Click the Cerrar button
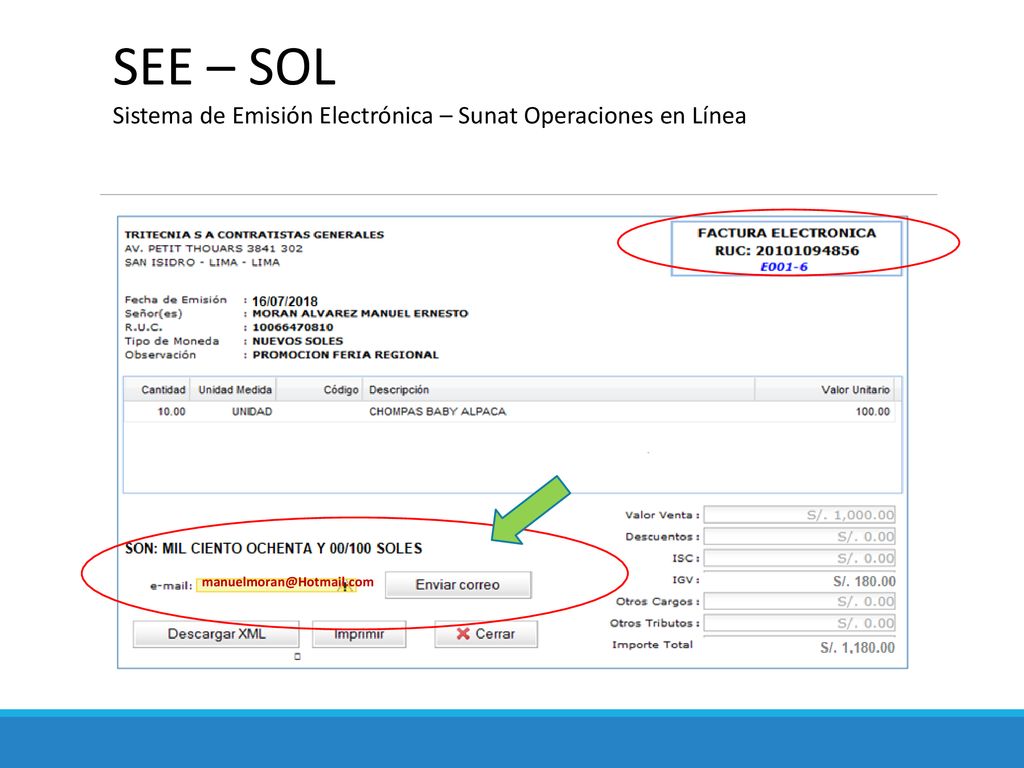Screen dimensions: 1024x768 pyautogui.click(x=486, y=634)
